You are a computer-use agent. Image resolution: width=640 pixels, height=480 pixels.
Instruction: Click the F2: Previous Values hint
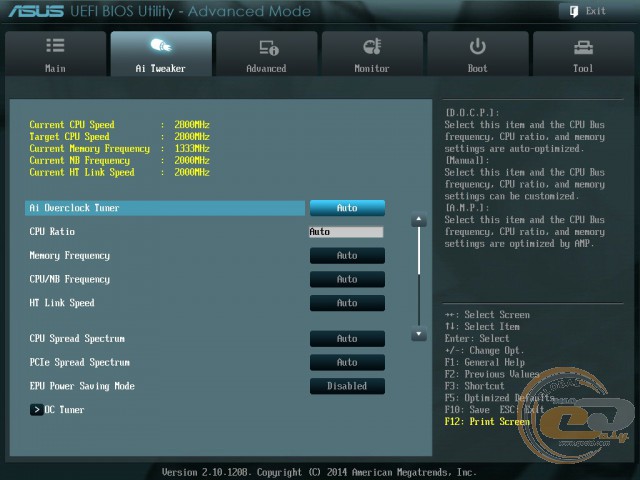point(492,374)
